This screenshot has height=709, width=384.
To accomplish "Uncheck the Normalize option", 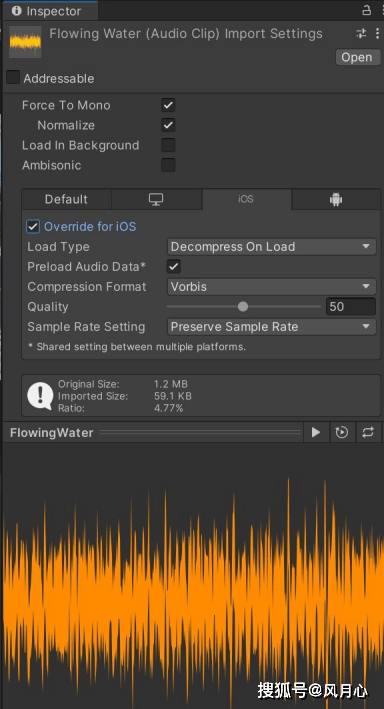I will point(168,125).
